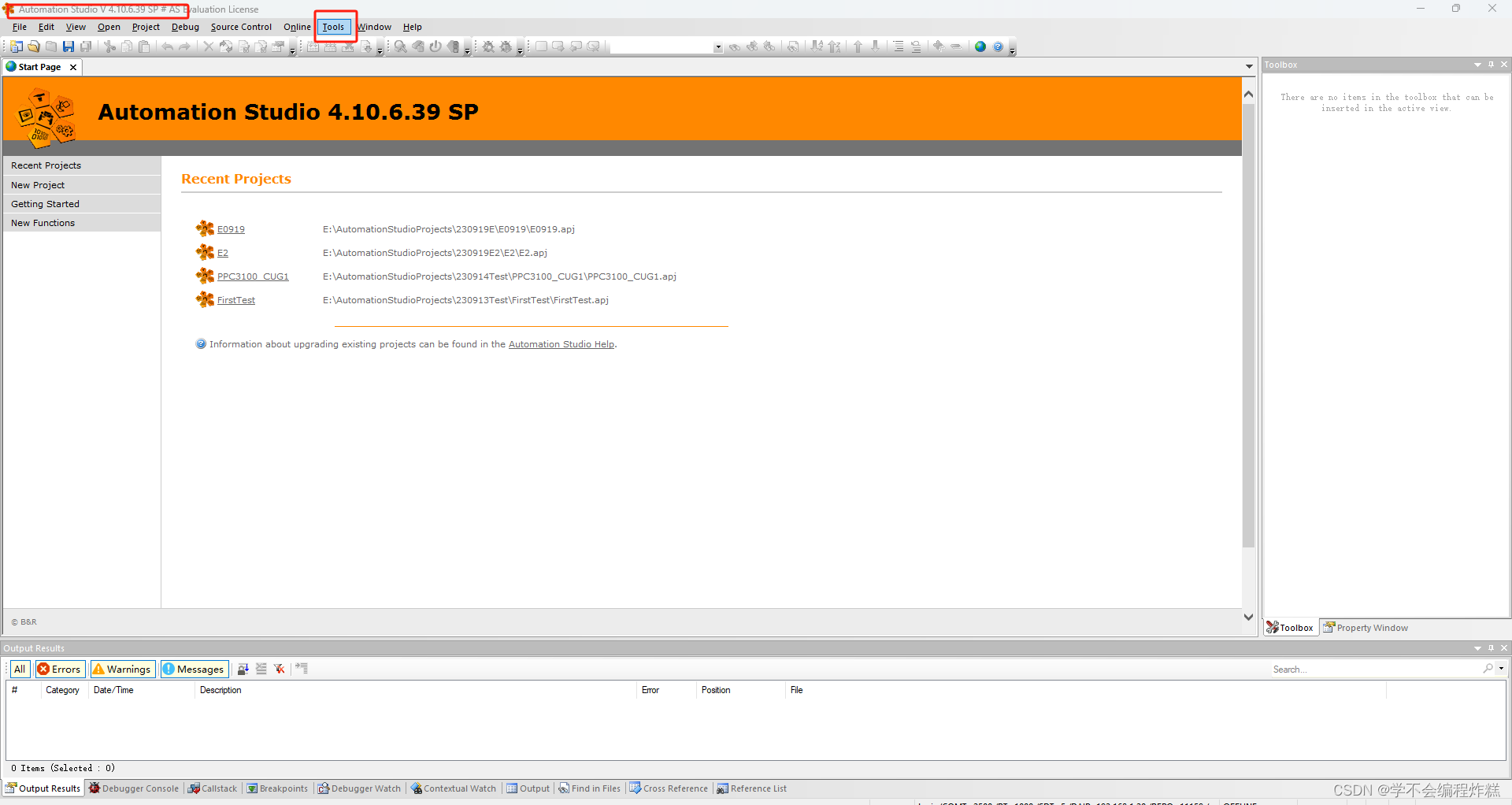Click the Save All toolbar icon

click(86, 46)
